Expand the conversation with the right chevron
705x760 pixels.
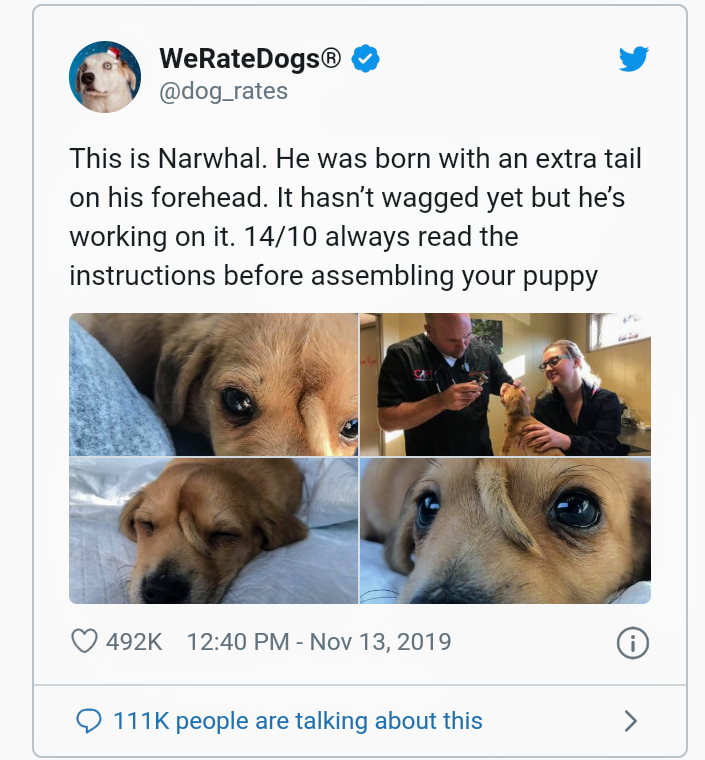630,720
